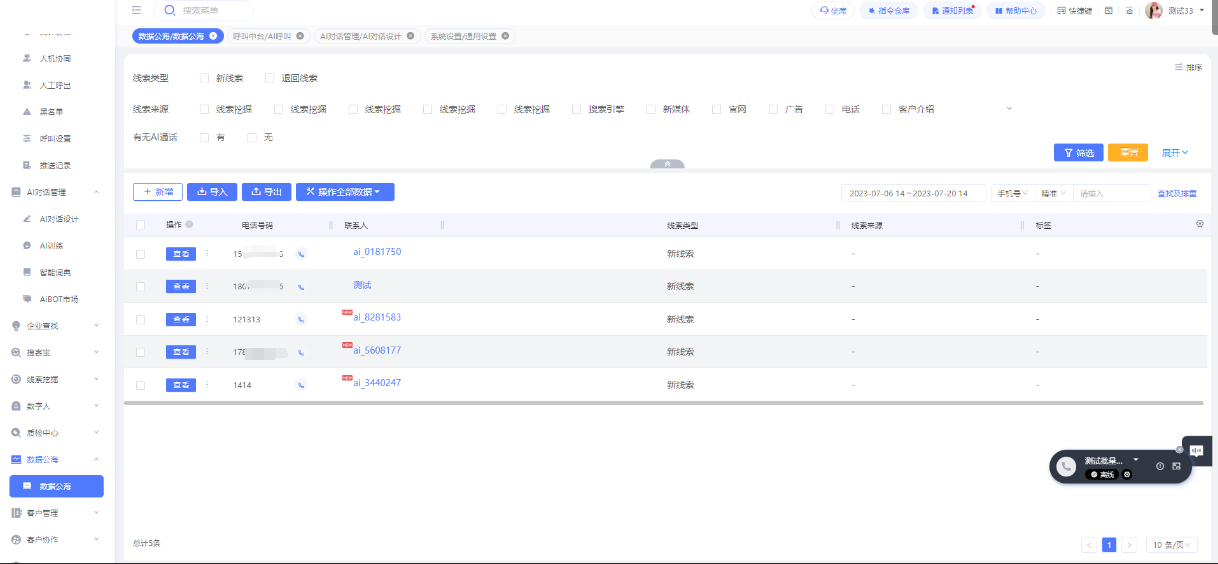The image size is (1218, 564).
Task: Click the phone icon in the floating call widget
Action: (1067, 466)
